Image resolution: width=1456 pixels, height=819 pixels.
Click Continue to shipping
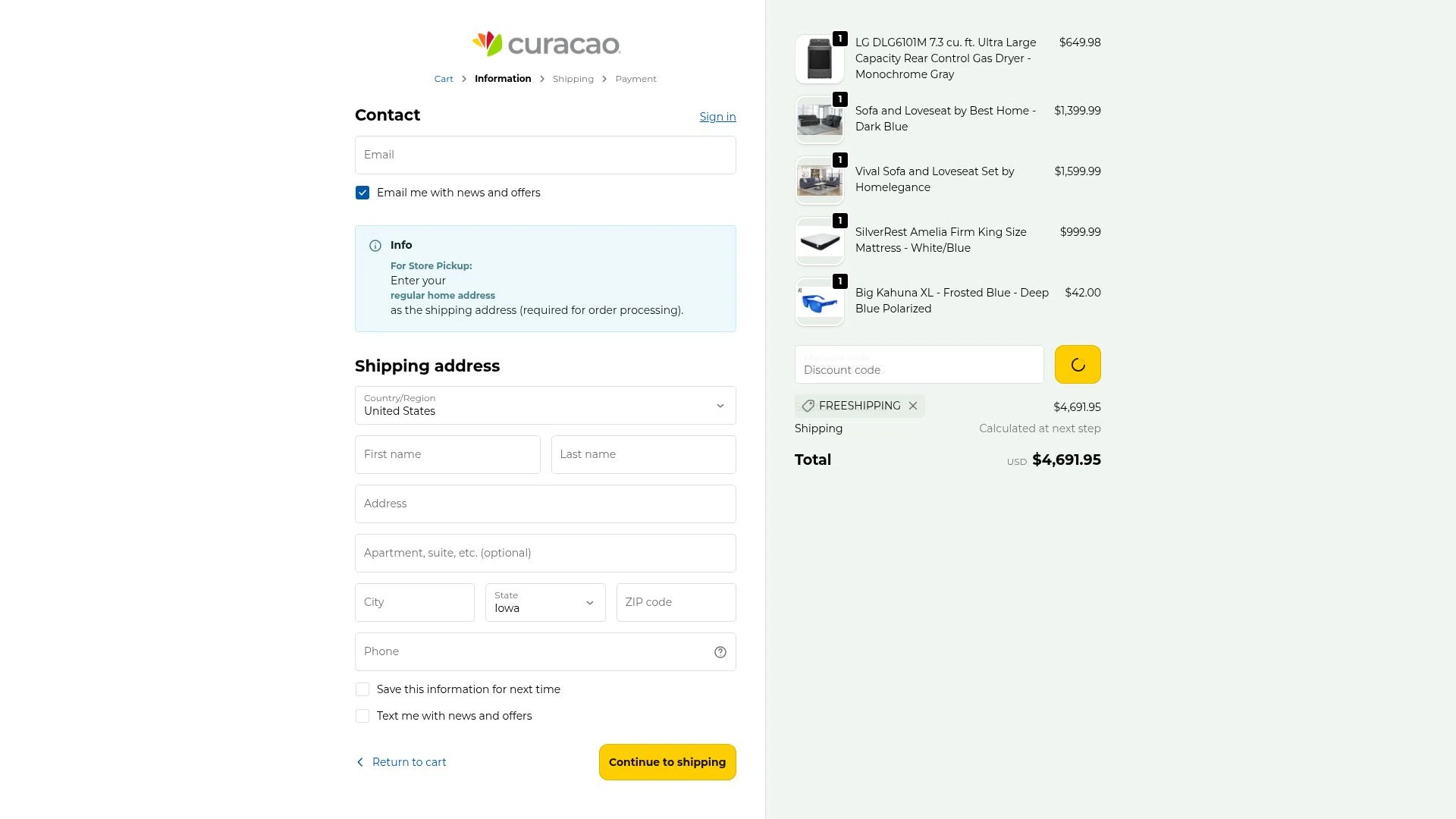(667, 762)
